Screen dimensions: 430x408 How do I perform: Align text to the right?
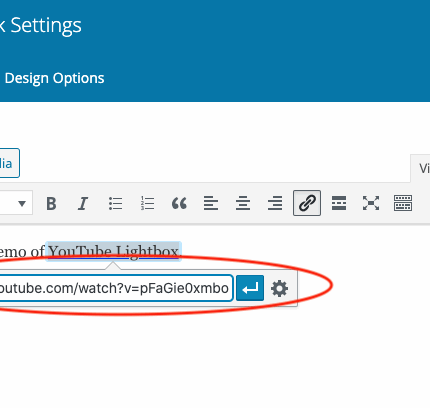click(275, 203)
